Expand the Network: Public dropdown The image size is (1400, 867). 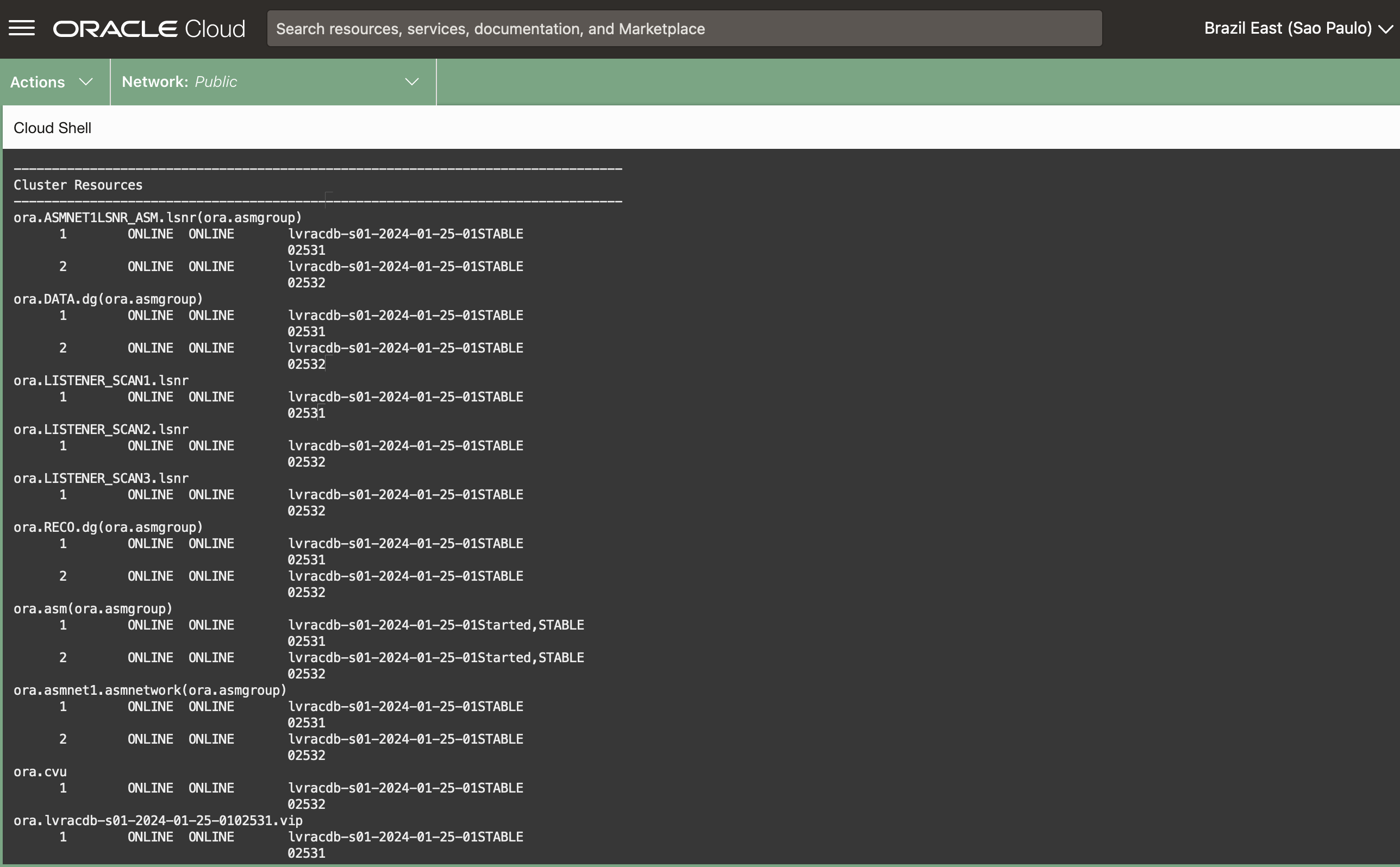pyautogui.click(x=272, y=82)
